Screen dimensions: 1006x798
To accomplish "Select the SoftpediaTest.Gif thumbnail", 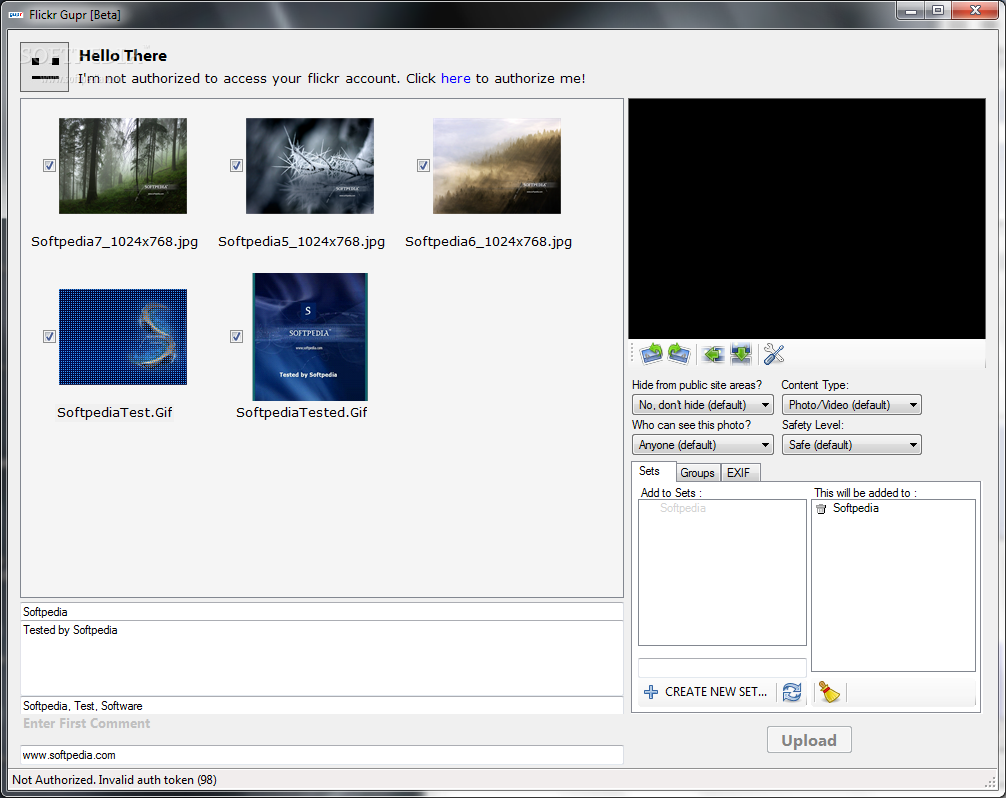I will coord(123,337).
